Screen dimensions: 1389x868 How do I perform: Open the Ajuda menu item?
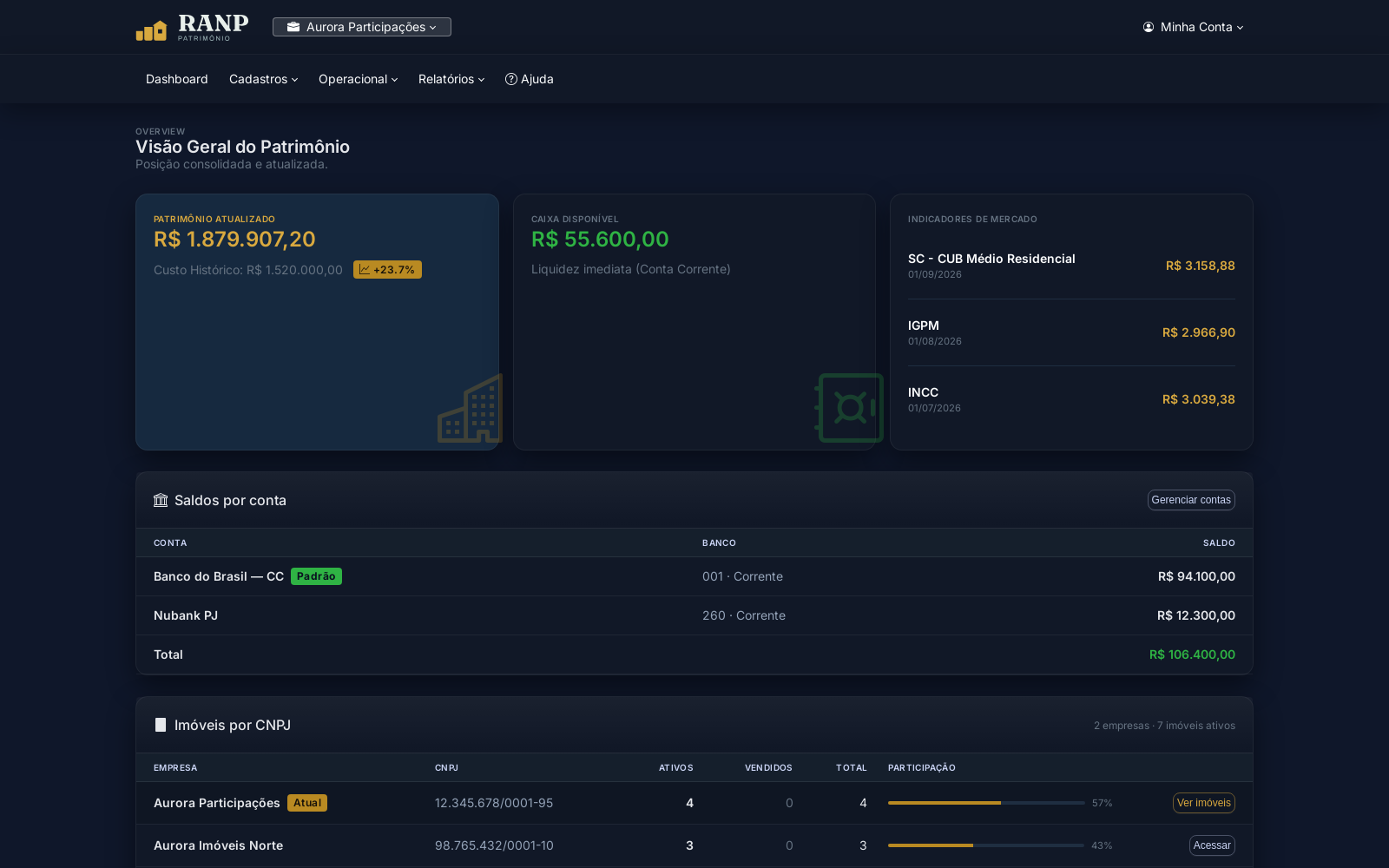[x=530, y=79]
